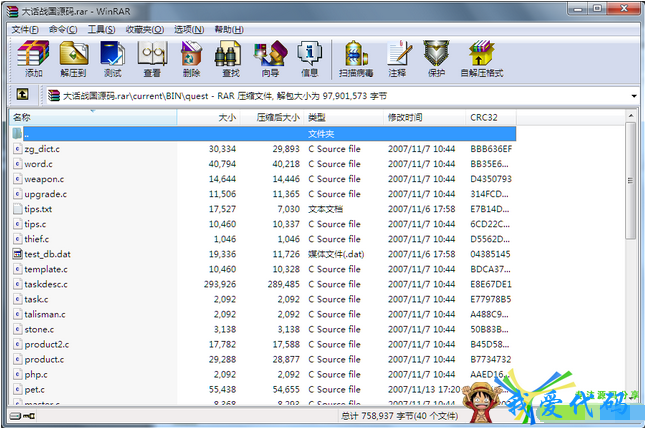Sort by the 类型 column header

click(343, 117)
